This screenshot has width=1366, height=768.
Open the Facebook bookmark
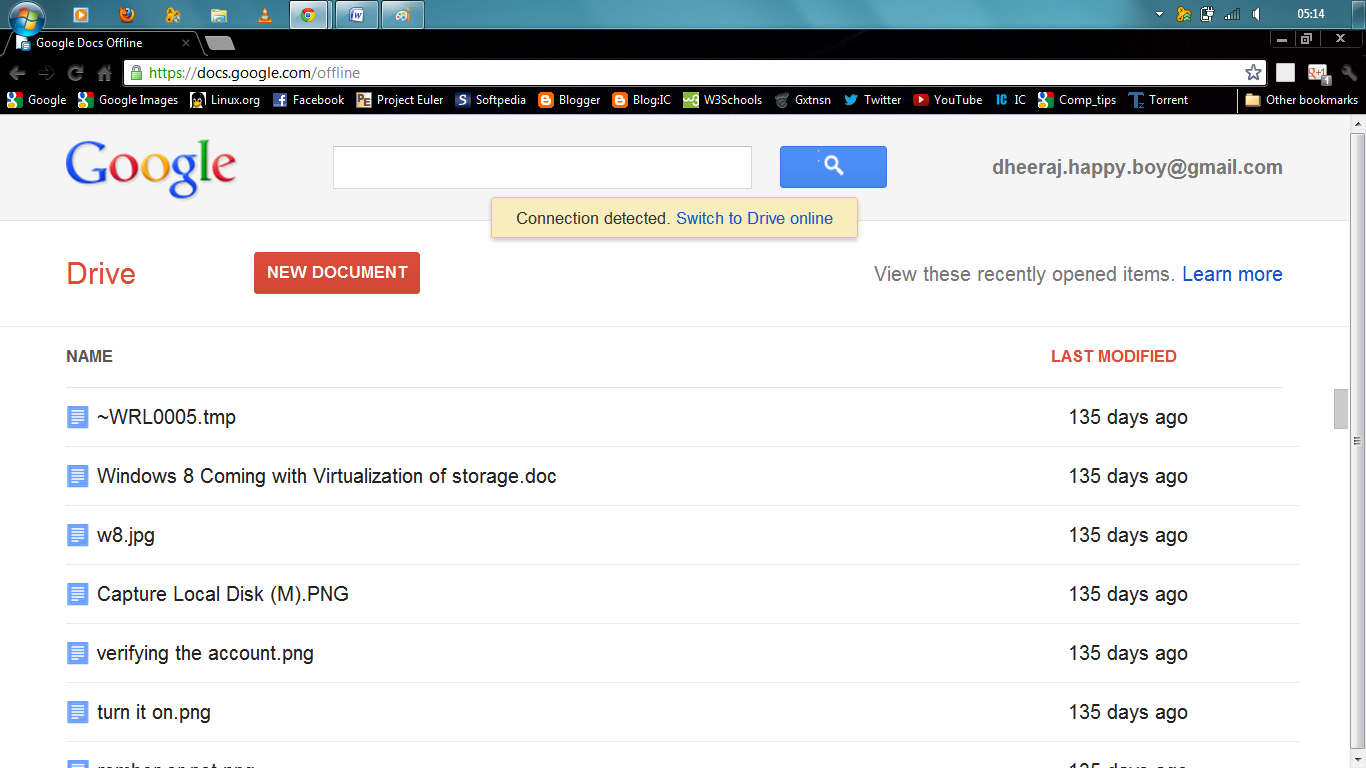(x=308, y=100)
